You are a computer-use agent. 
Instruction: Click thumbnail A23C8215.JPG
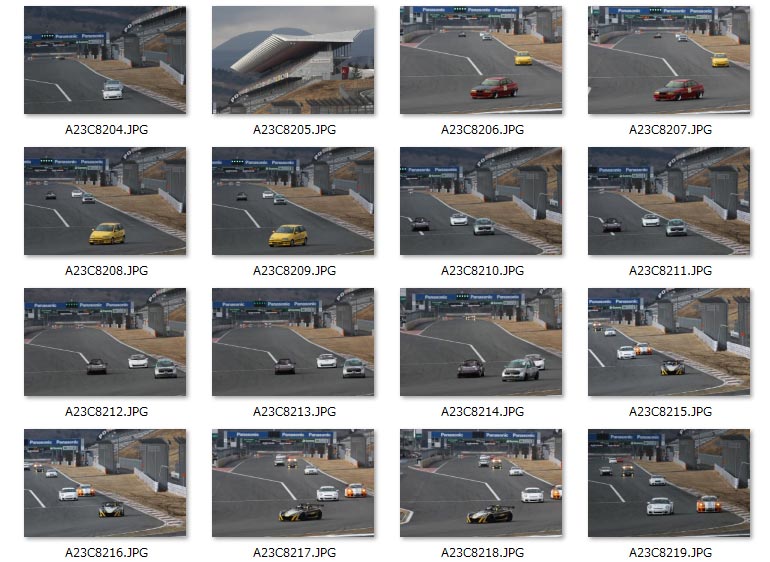click(669, 342)
